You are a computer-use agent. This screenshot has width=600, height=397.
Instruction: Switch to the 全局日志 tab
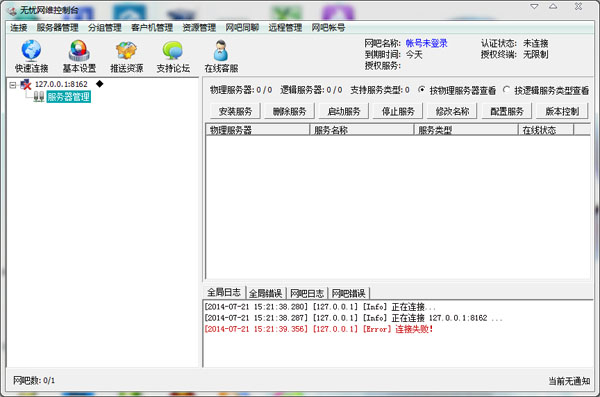click(224, 292)
